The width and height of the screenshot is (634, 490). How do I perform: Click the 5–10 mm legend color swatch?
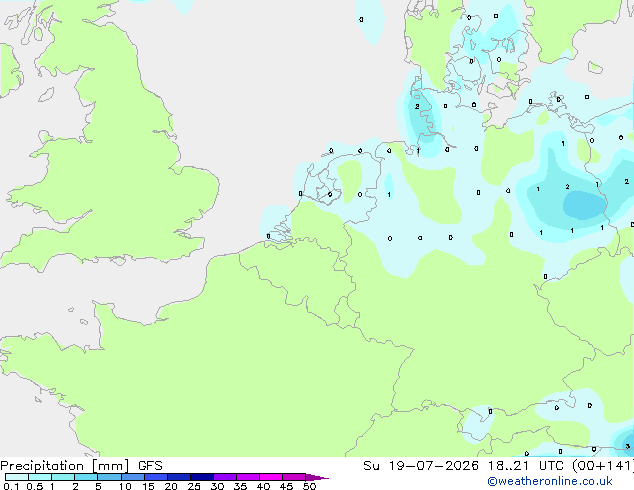[109, 477]
